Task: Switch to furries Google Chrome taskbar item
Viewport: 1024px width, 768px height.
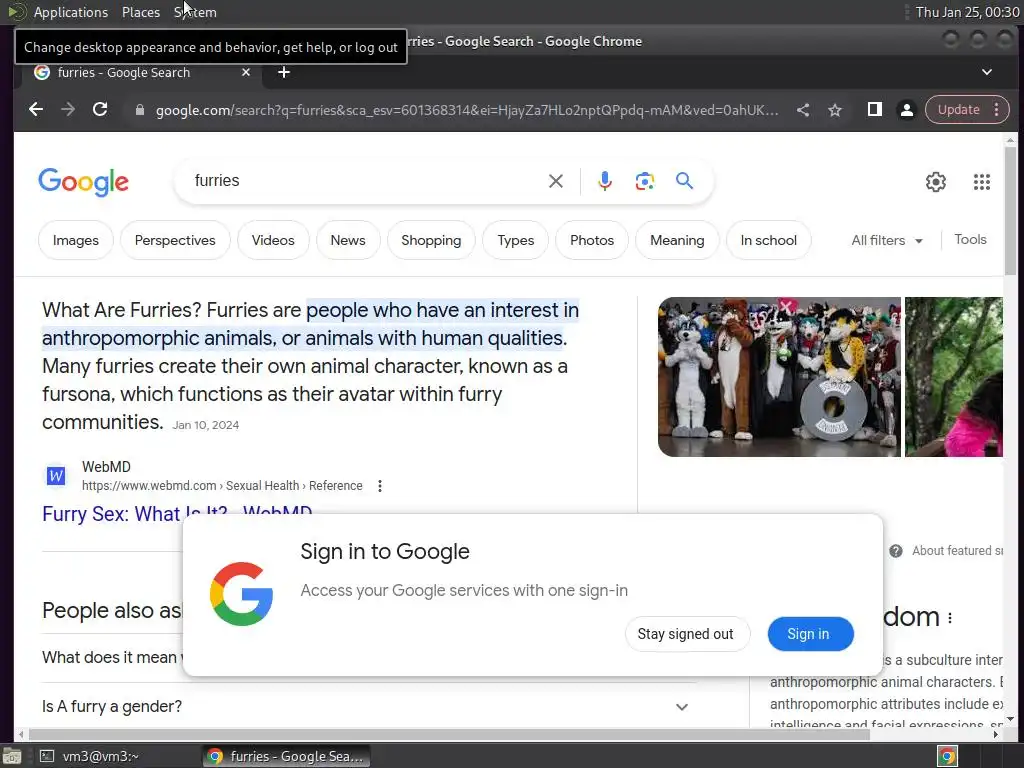Action: [285, 756]
